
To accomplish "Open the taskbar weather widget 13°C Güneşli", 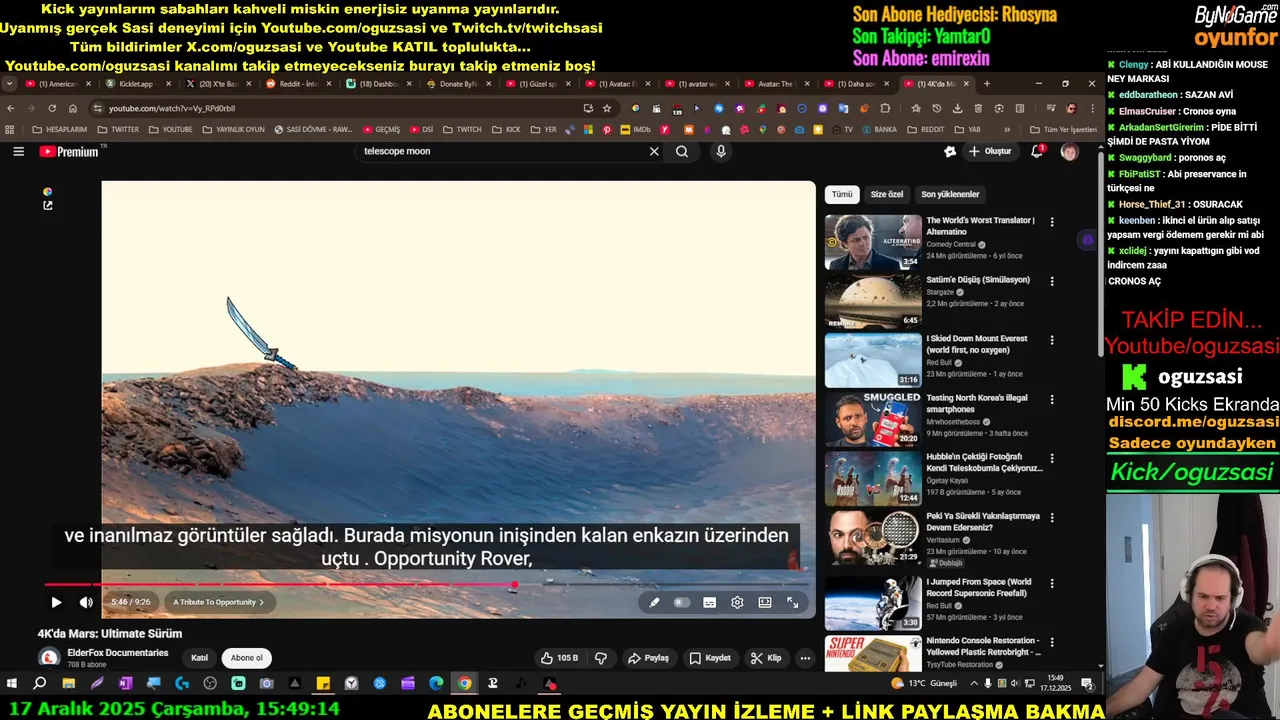I will coord(924,684).
